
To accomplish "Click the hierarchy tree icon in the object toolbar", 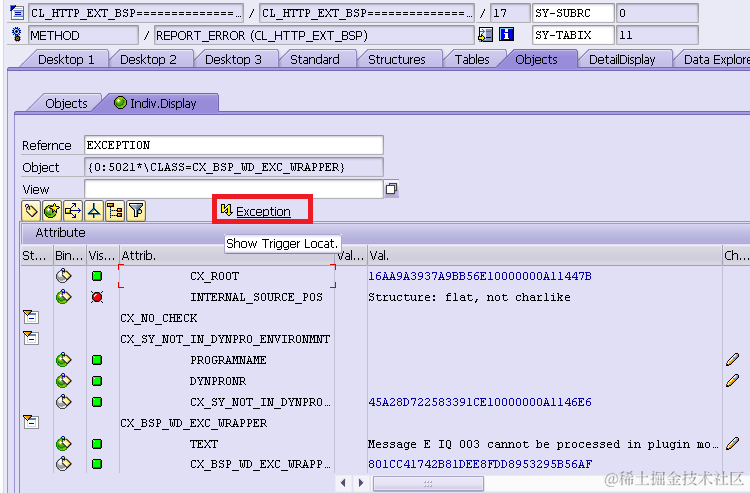I will (115, 210).
